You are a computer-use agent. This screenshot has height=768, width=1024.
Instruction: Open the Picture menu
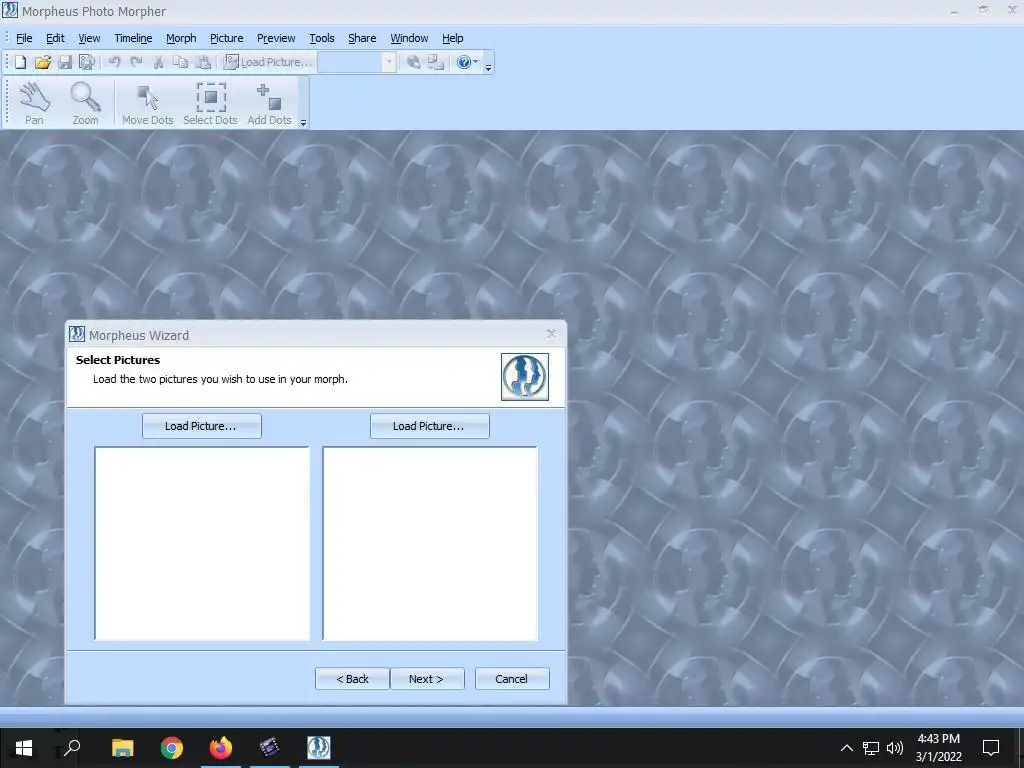(x=227, y=38)
